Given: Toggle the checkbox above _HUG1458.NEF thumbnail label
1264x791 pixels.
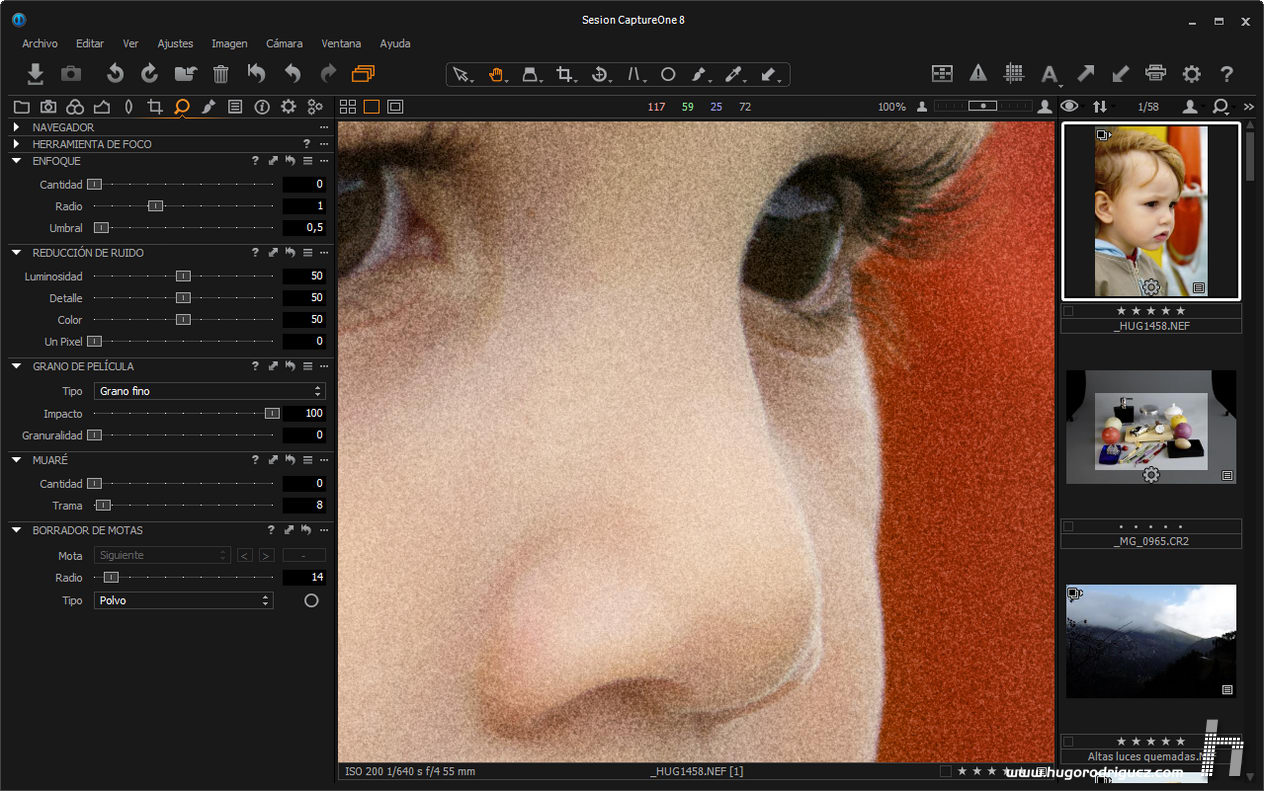Looking at the screenshot, I should [1068, 311].
